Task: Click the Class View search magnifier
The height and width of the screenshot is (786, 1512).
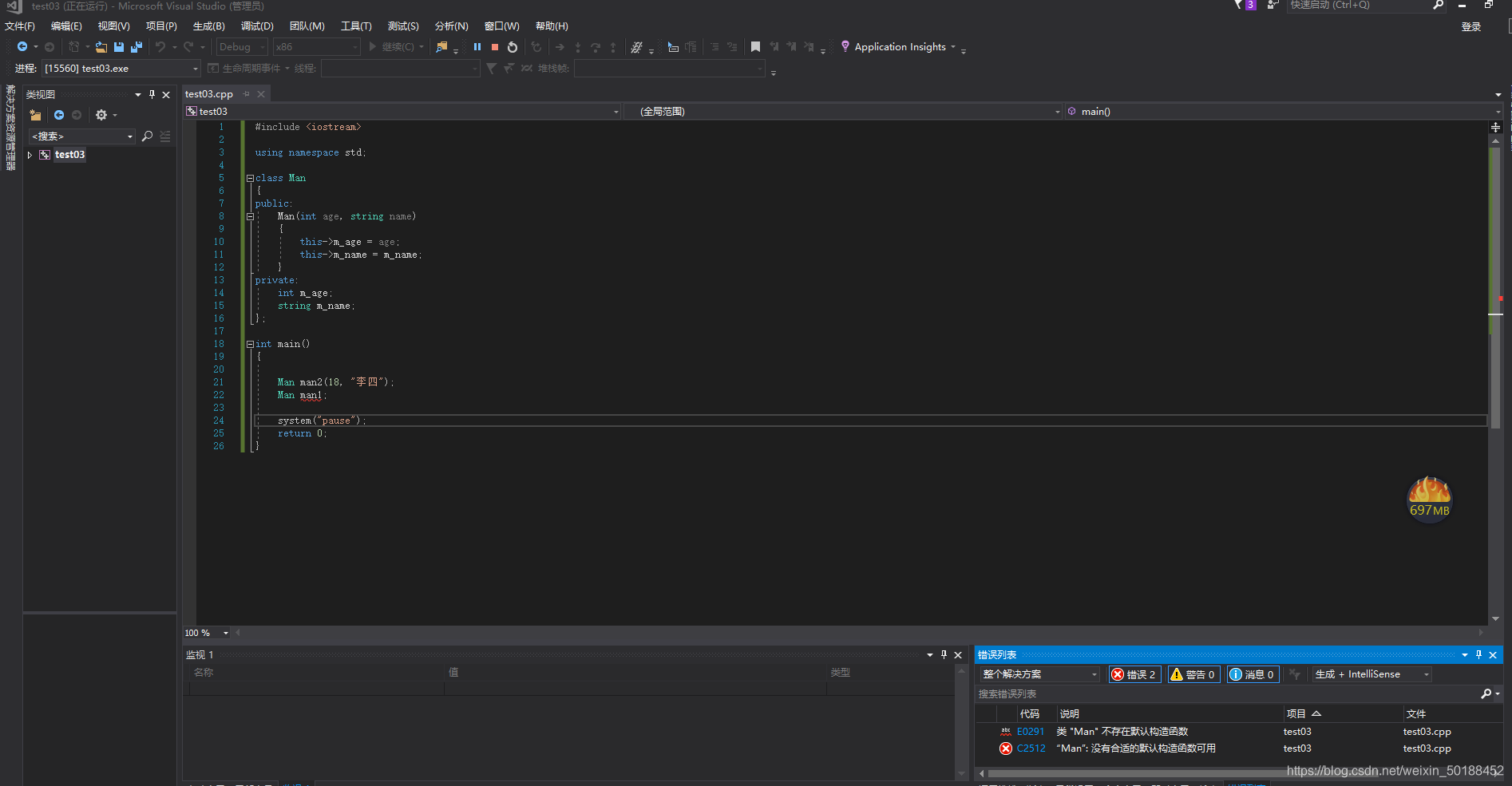Action: (147, 136)
